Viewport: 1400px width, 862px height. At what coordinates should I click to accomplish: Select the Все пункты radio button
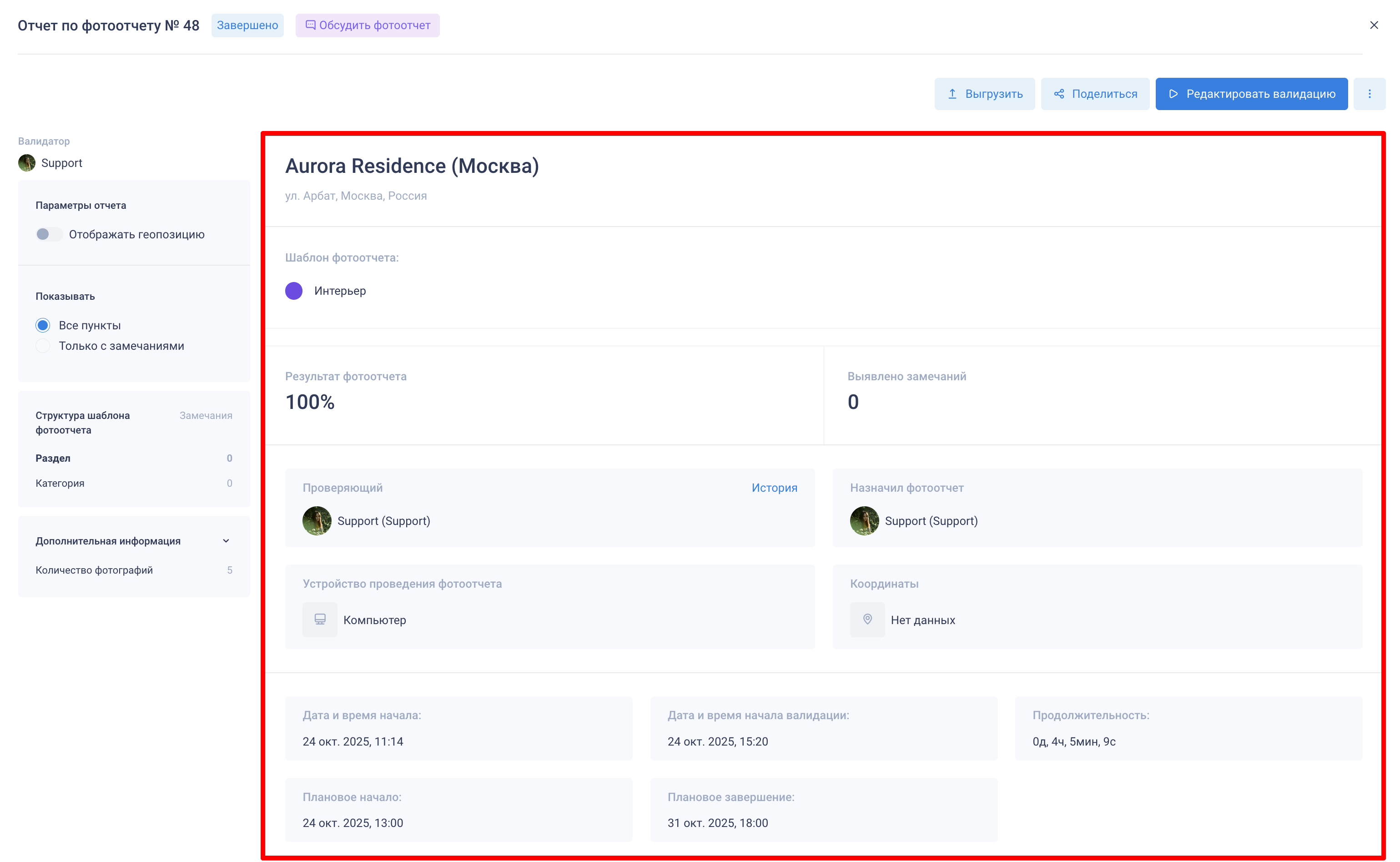tap(43, 325)
